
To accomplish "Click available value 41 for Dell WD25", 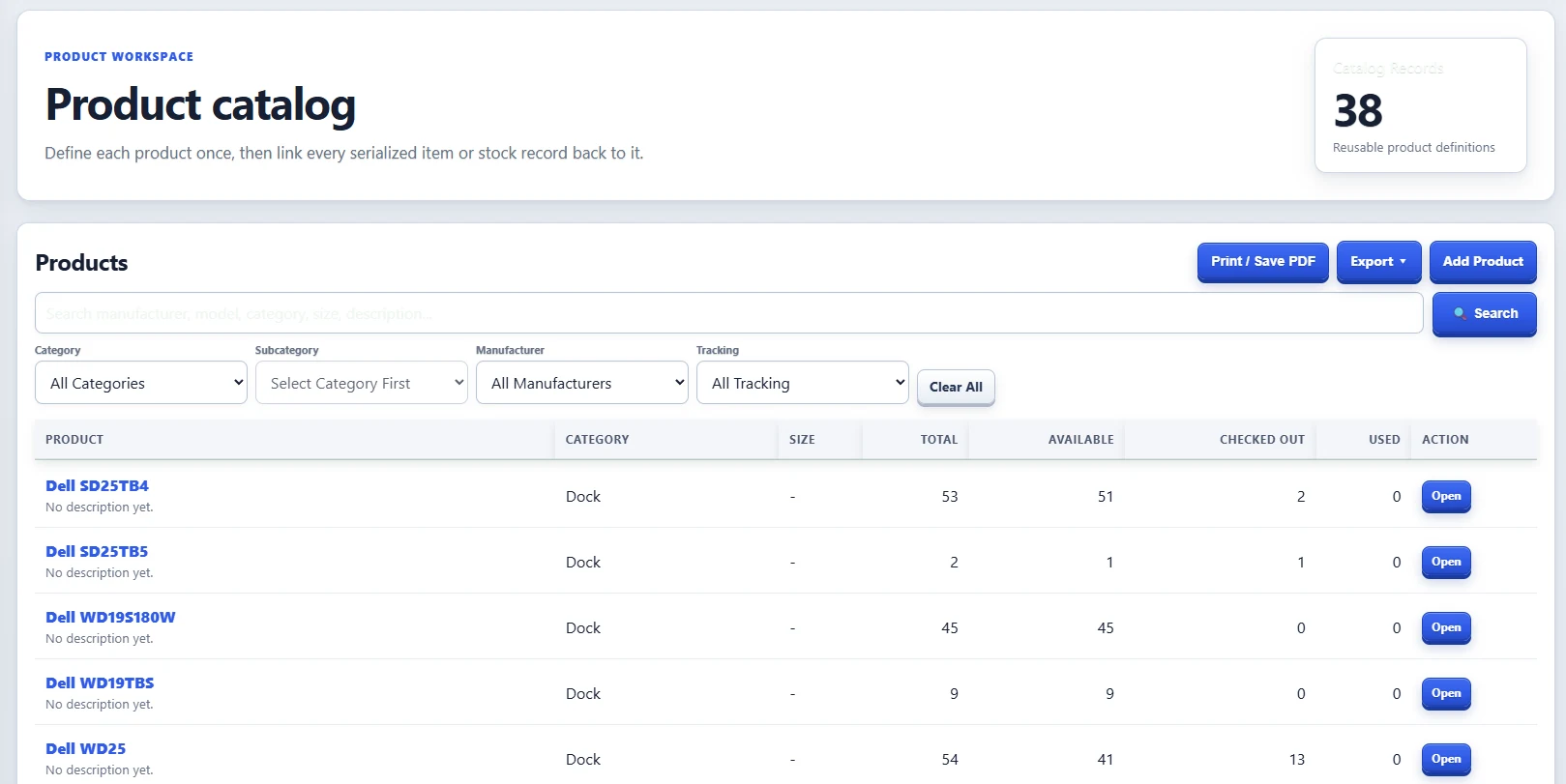I will (1106, 759).
